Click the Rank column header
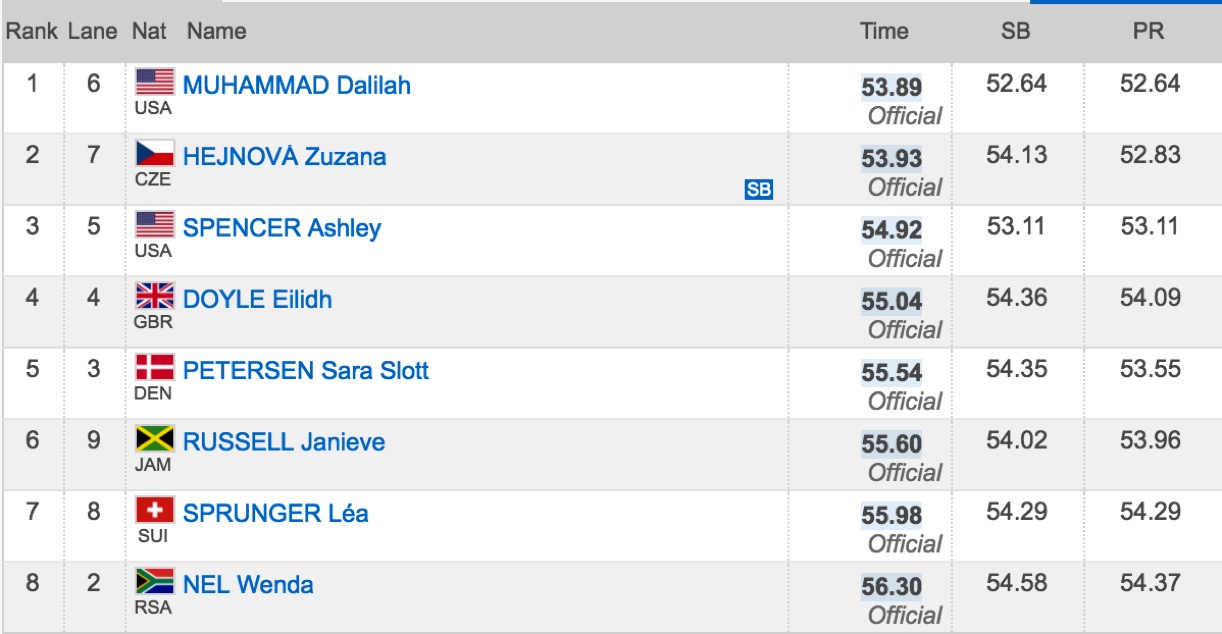This screenshot has height=634, width=1222. [x=32, y=31]
